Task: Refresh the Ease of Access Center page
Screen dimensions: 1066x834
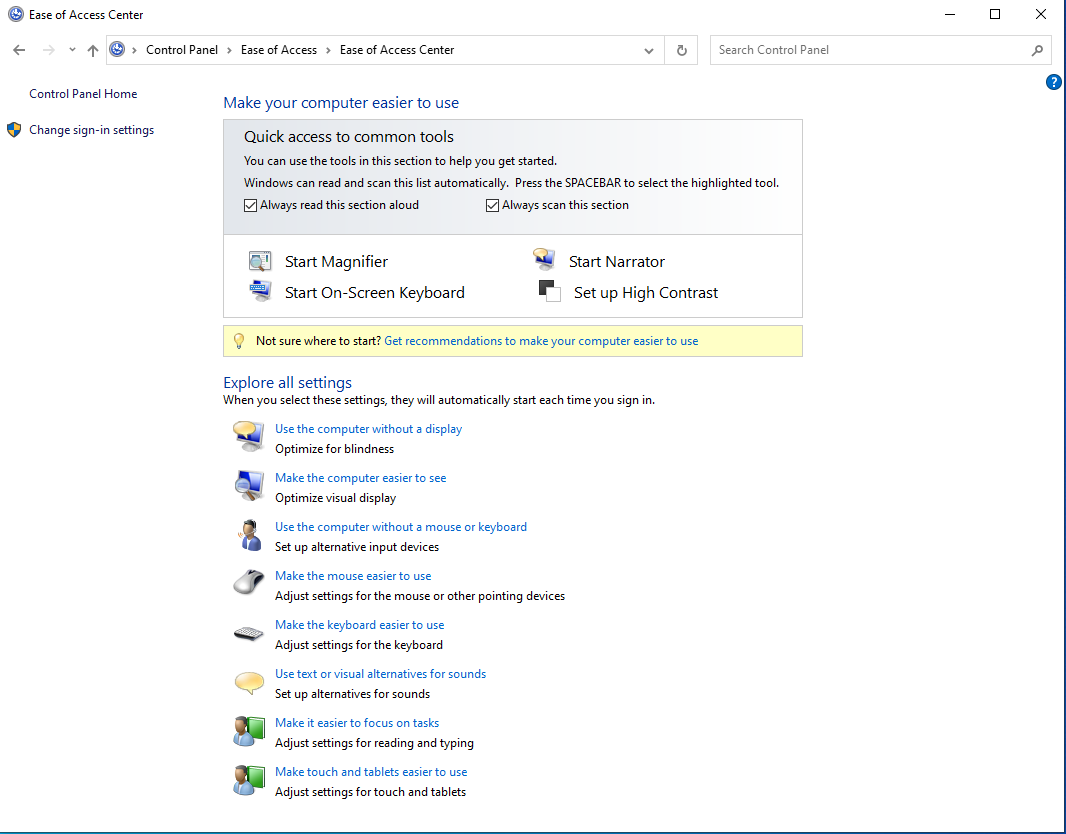Action: click(681, 50)
